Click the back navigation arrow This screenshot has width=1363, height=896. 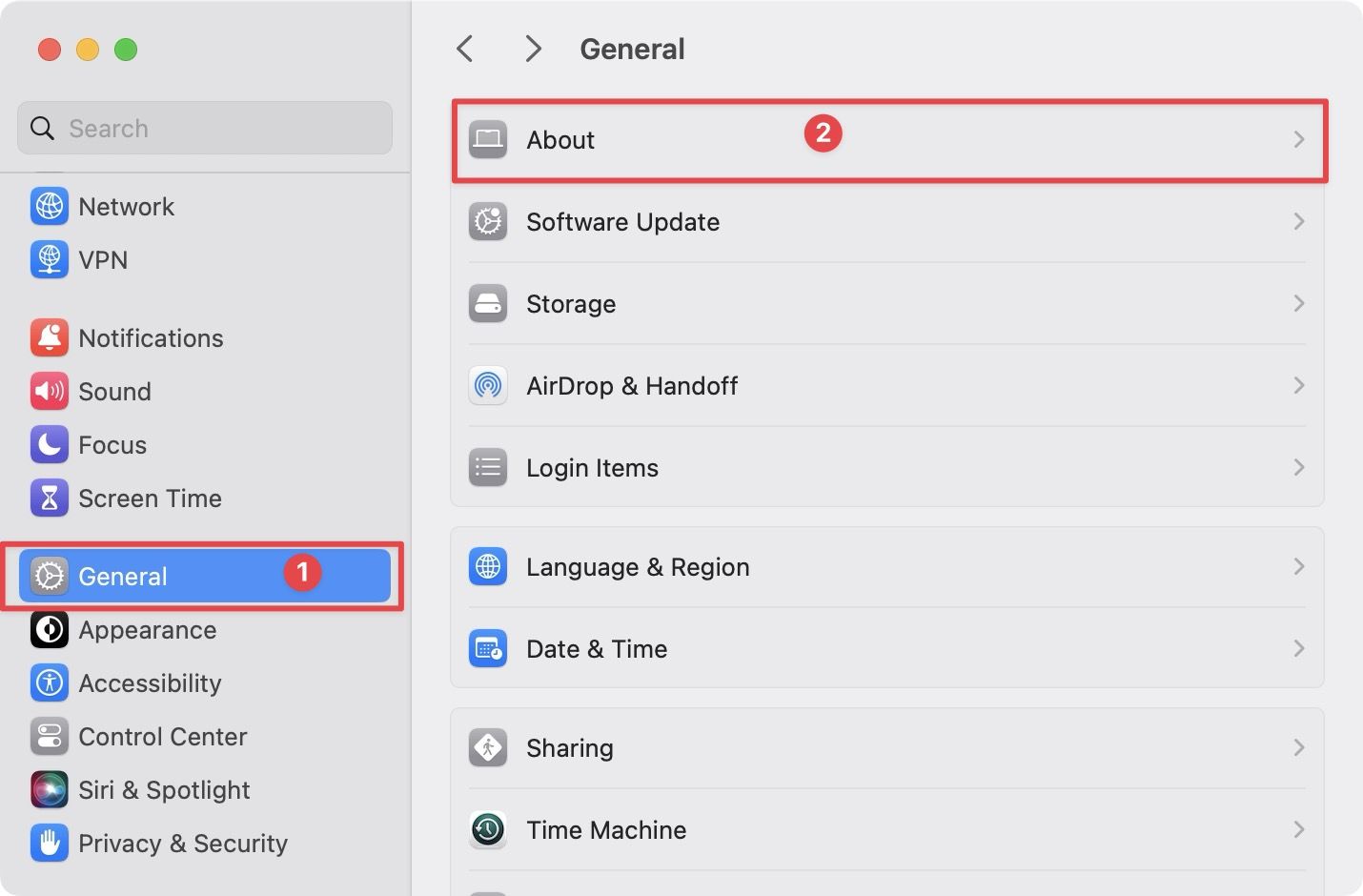[x=464, y=48]
